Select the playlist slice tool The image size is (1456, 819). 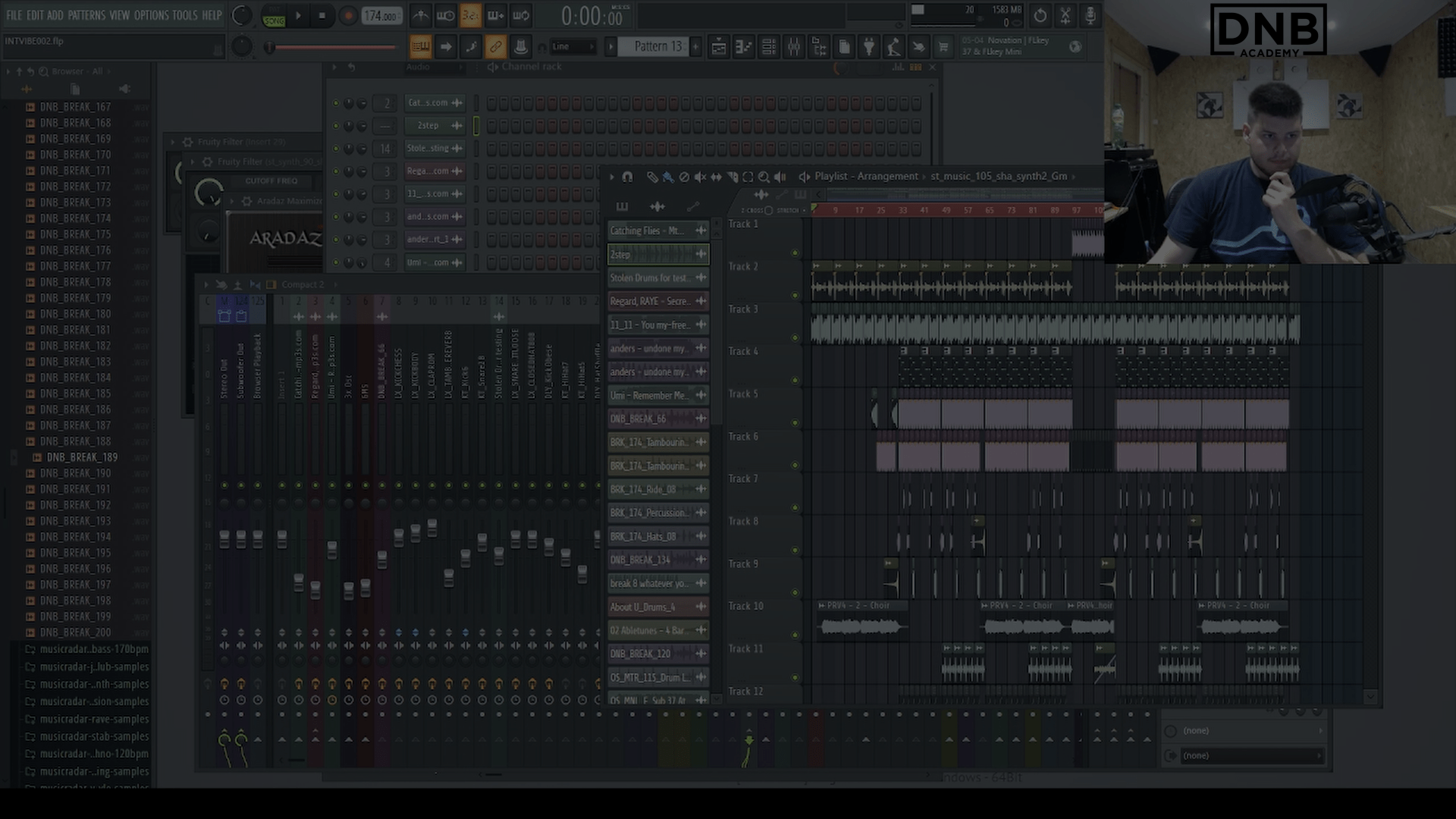point(732,177)
